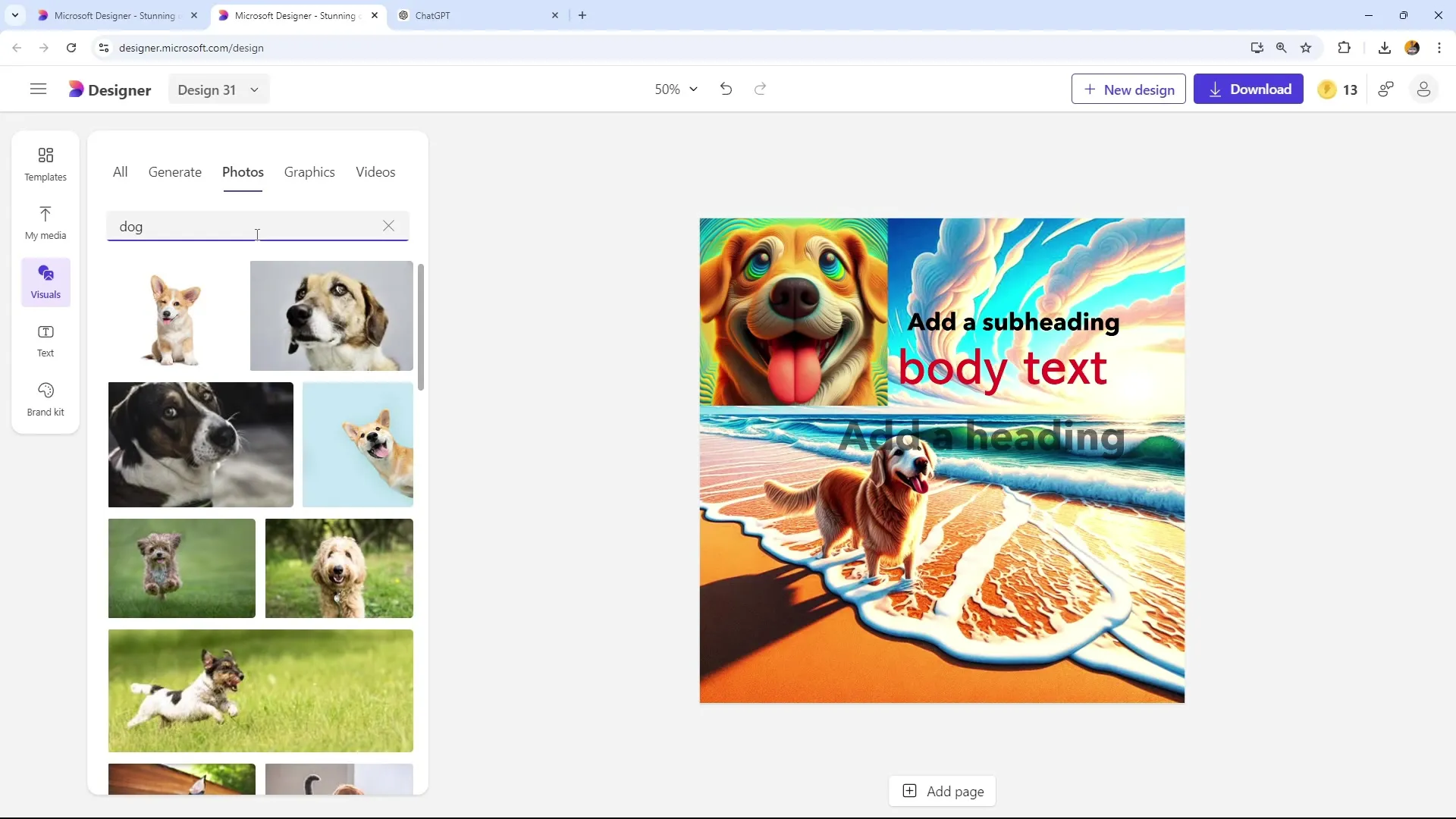This screenshot has width=1456, height=819.
Task: Open the account profile icon
Action: pos(1423,89)
